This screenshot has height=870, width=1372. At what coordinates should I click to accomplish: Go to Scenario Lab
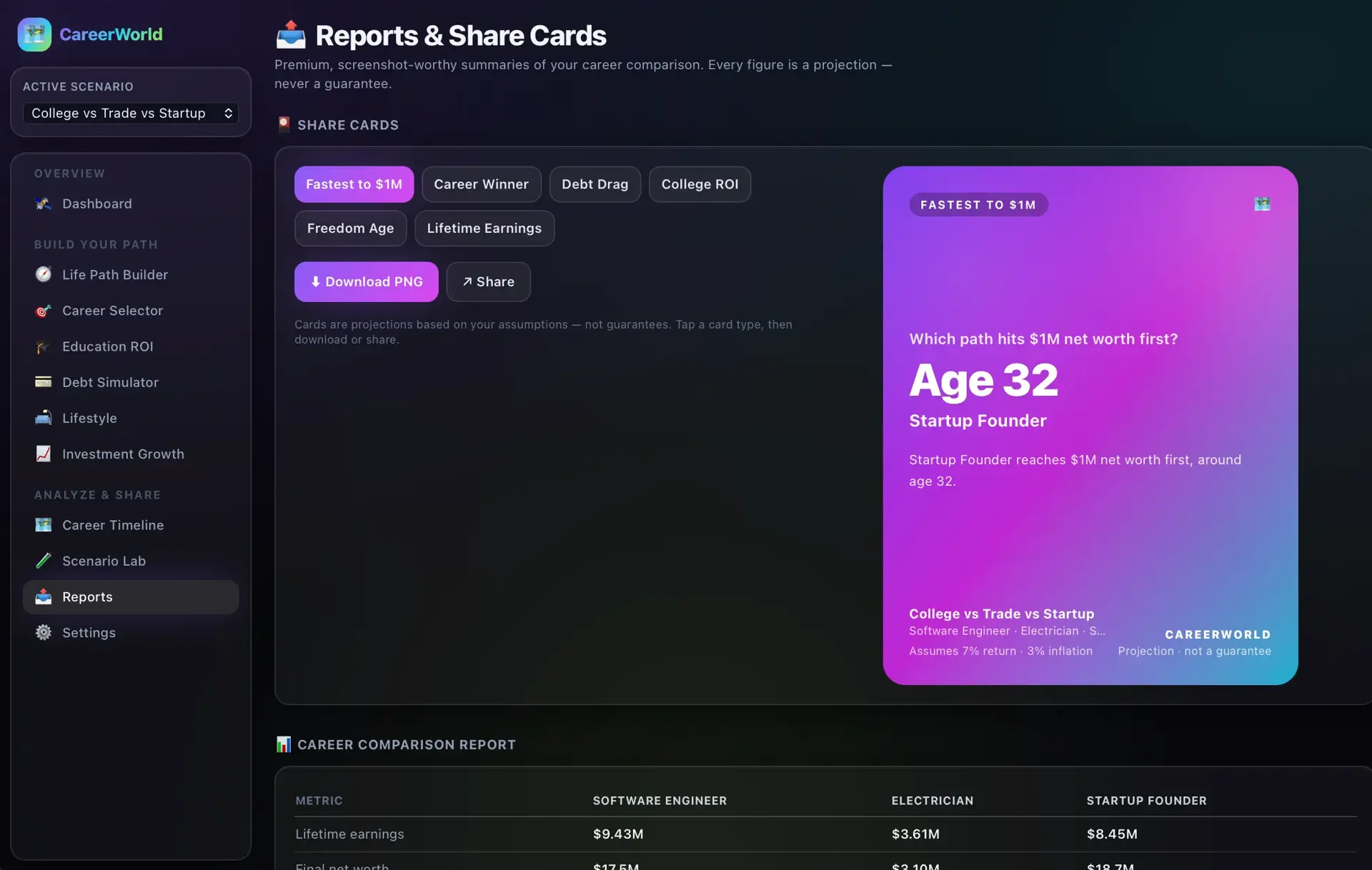coord(131,561)
